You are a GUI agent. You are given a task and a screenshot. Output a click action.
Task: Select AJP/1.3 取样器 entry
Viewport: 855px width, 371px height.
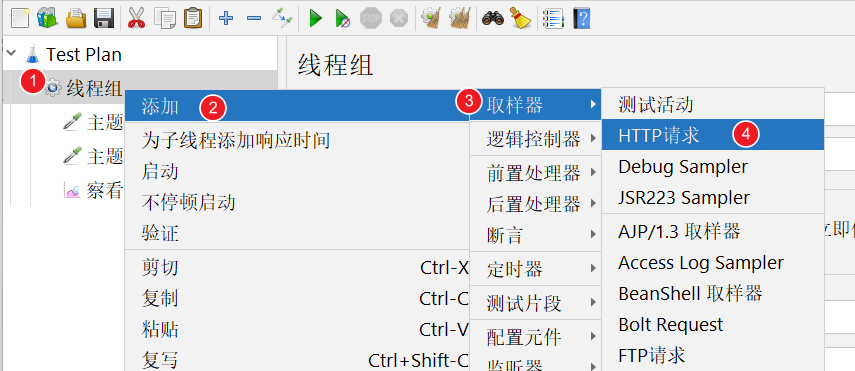tap(713, 231)
